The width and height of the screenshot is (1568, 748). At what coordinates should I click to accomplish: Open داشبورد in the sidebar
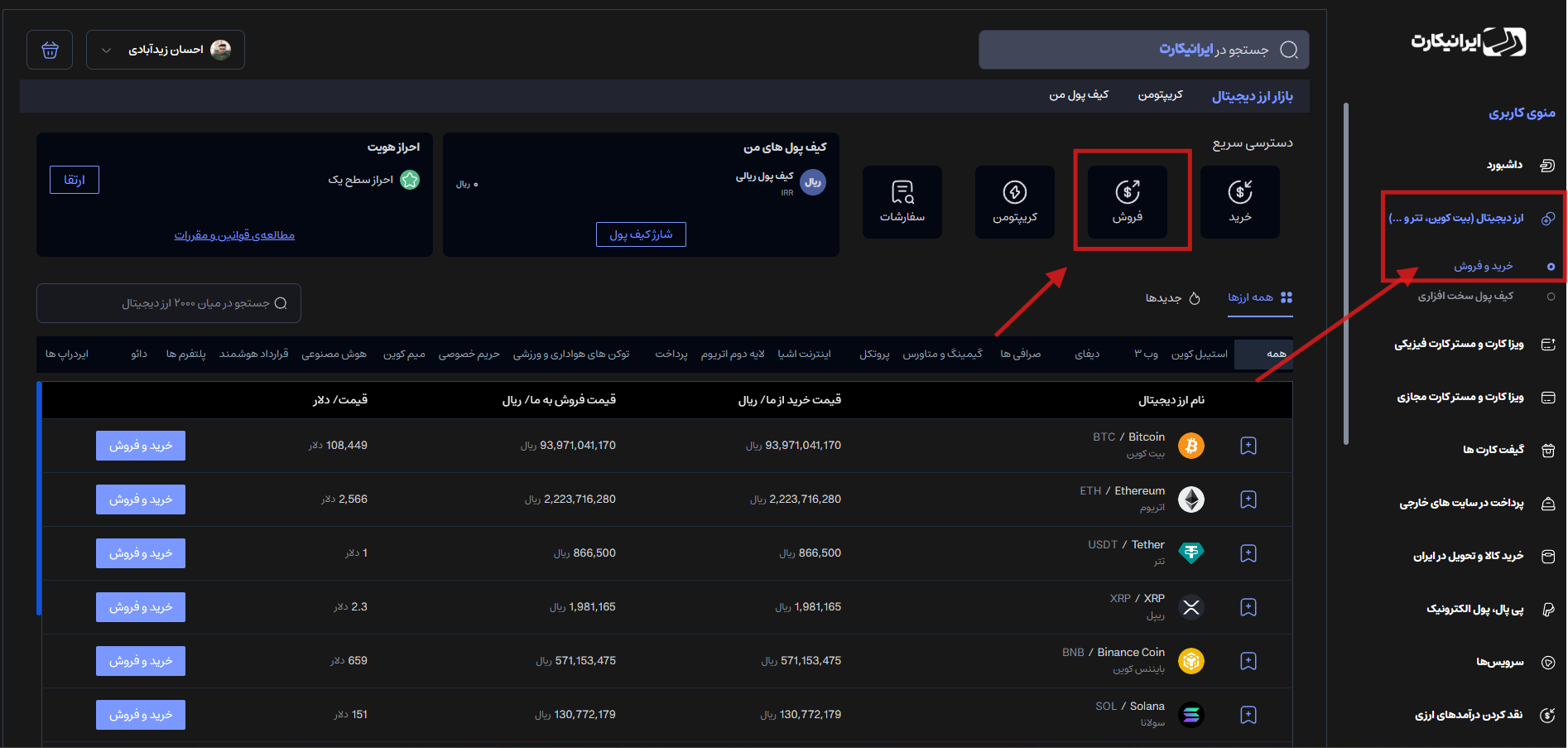click(1520, 165)
